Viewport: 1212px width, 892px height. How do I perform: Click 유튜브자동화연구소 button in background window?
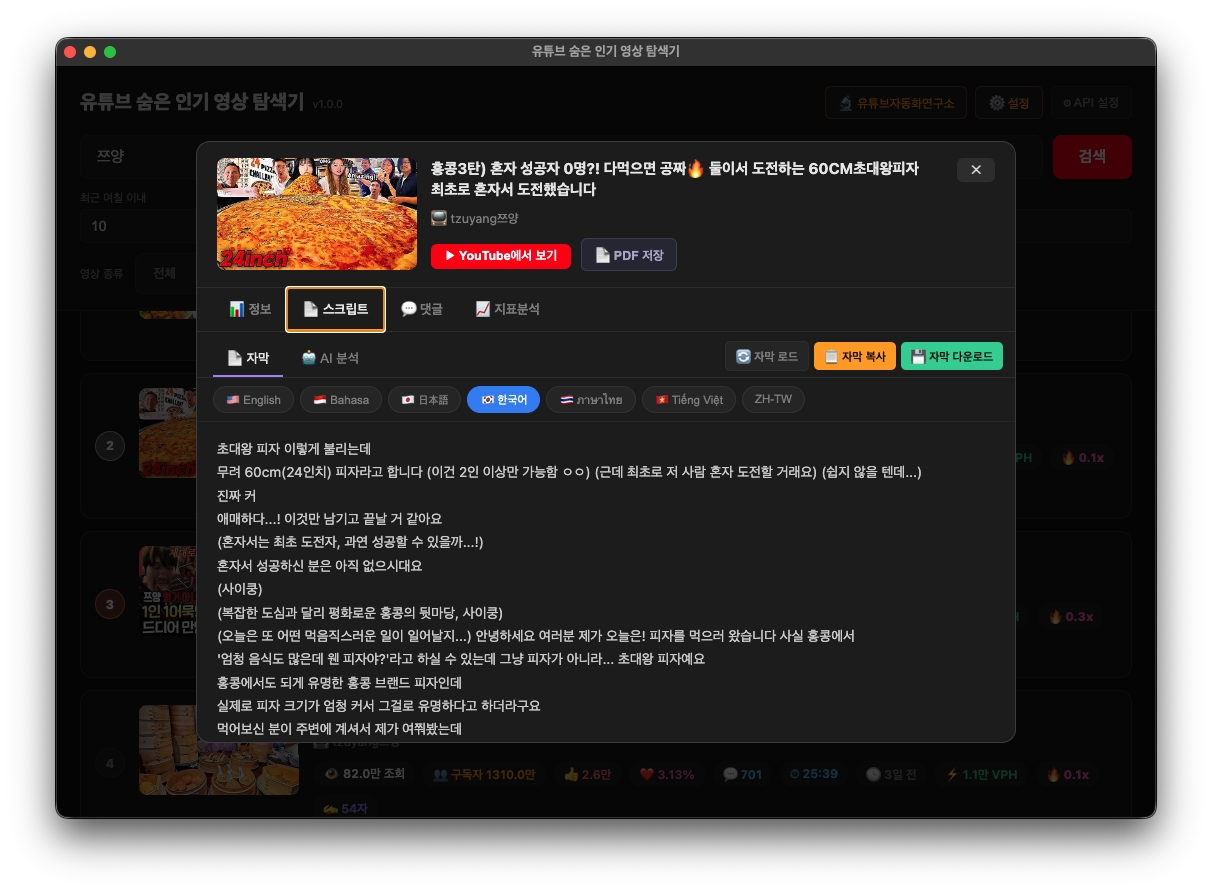896,103
